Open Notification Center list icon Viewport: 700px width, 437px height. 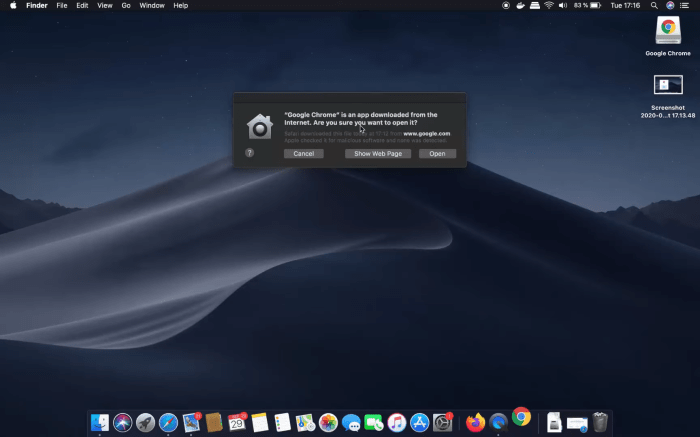coord(684,5)
